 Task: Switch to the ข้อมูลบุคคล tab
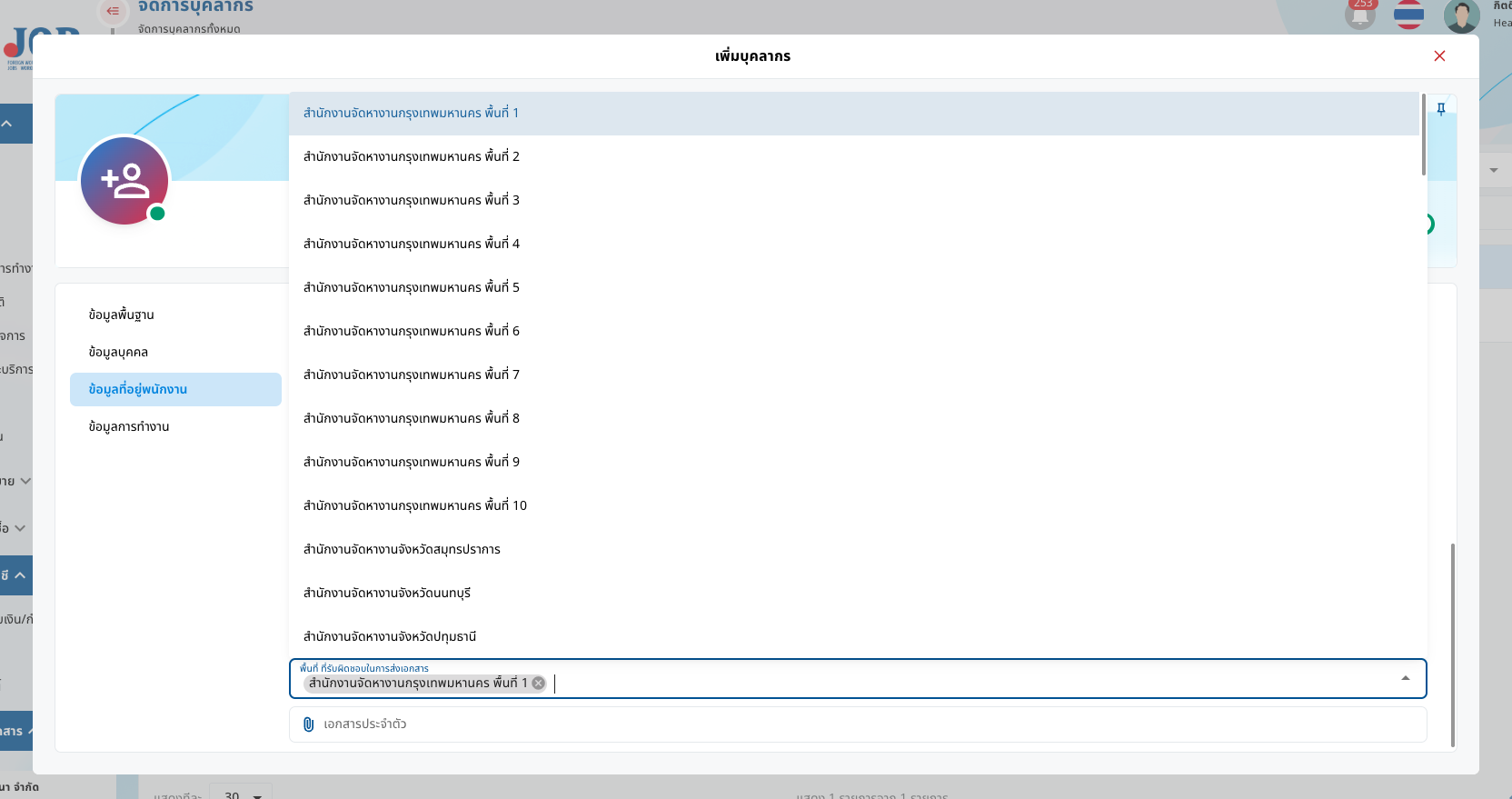click(x=118, y=352)
